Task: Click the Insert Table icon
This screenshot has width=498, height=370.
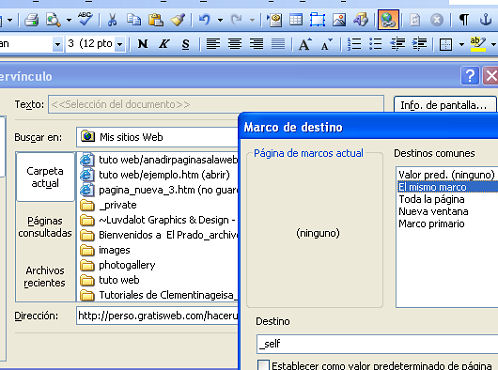Action: [x=296, y=20]
